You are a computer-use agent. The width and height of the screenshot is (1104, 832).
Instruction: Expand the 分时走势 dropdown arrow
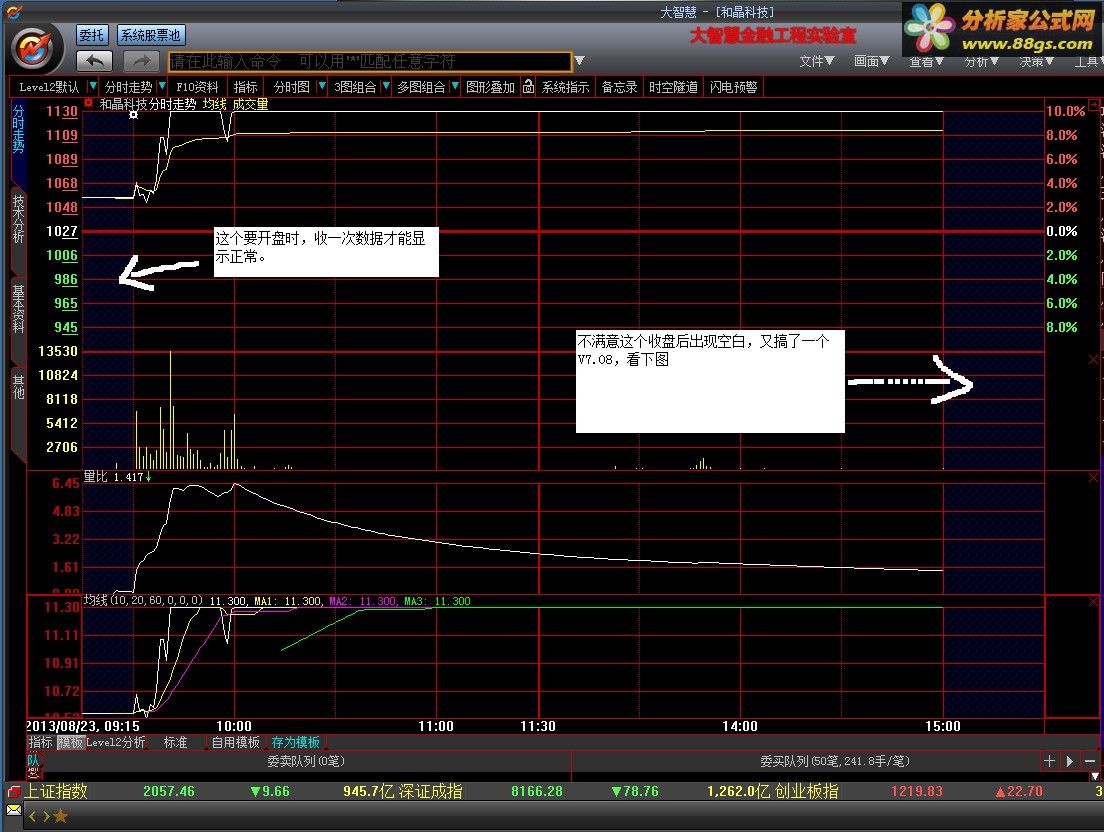point(162,87)
